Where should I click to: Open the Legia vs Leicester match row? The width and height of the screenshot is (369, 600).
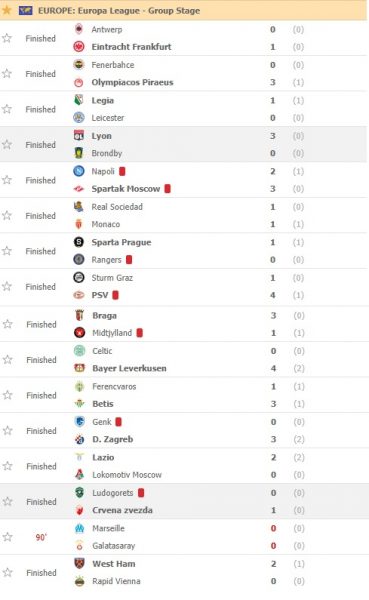(183, 109)
